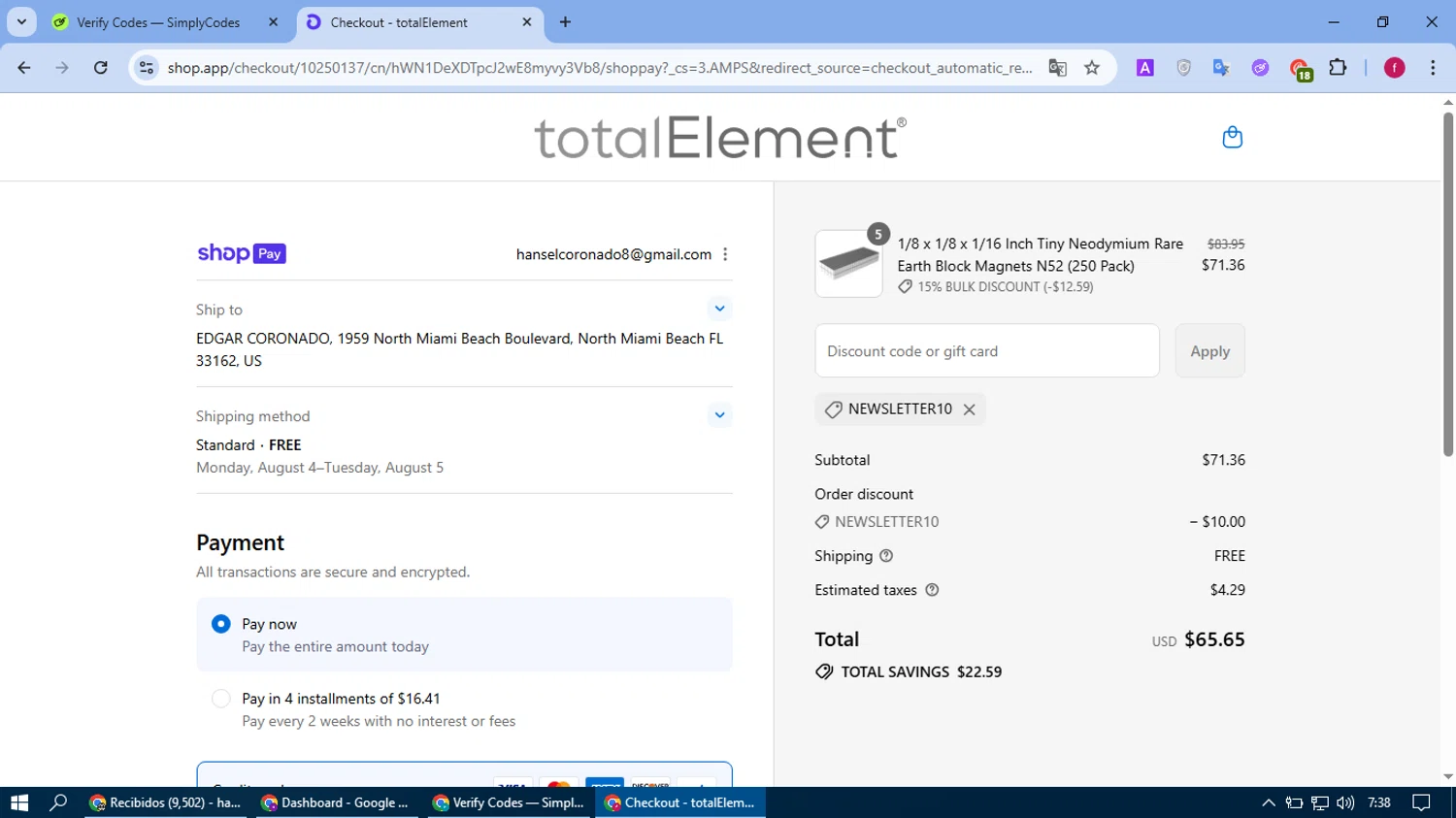Click the Shop Pay logo
The height and width of the screenshot is (818, 1456).
[242, 253]
